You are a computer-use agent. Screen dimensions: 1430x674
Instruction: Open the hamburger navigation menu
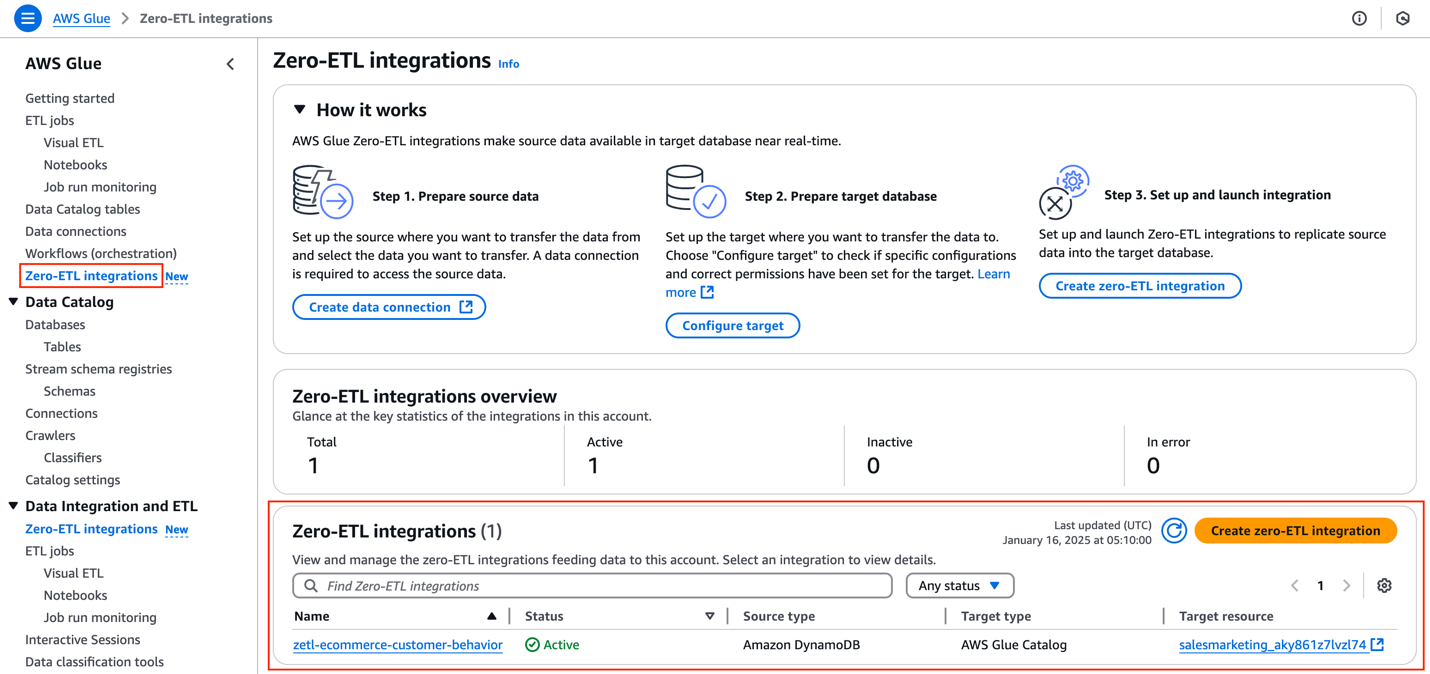click(x=27, y=18)
